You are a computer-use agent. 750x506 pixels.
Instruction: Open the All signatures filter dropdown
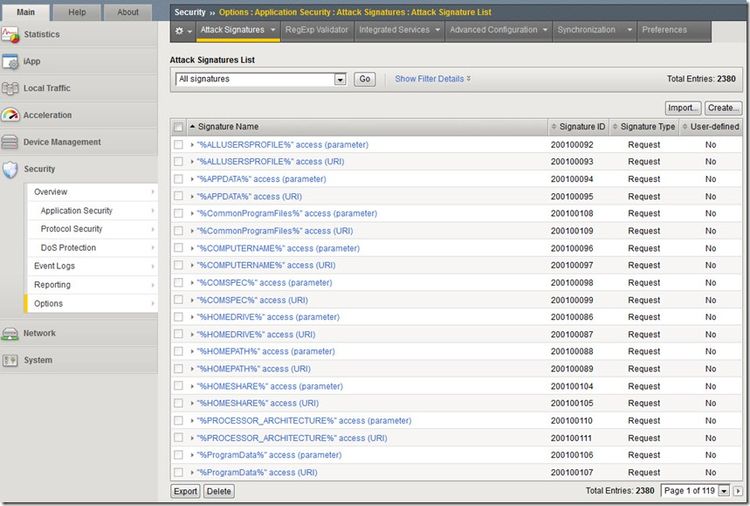pos(340,79)
